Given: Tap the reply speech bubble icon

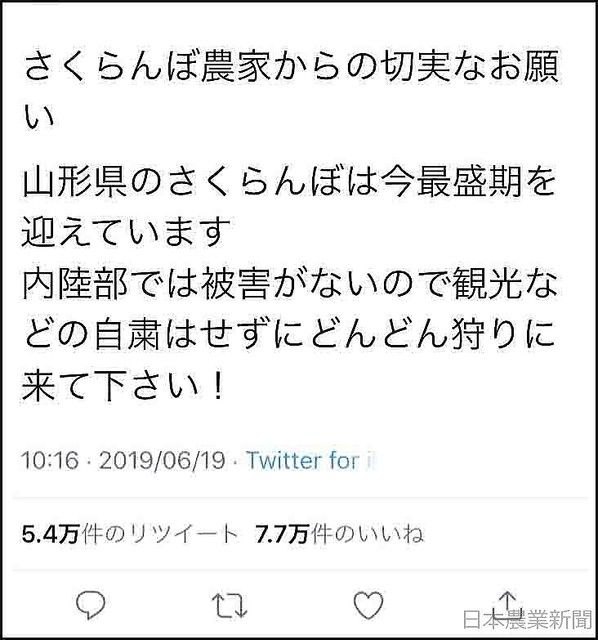Looking at the screenshot, I should [91, 605].
